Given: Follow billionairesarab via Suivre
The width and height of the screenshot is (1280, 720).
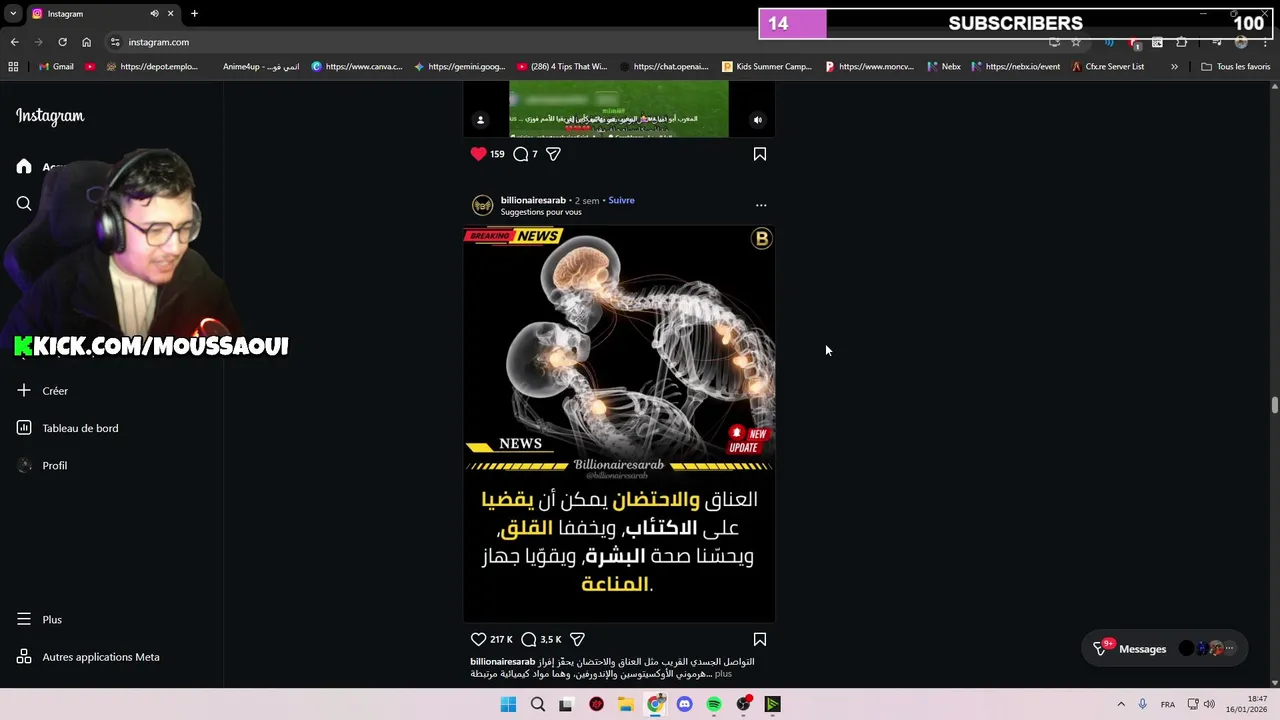Looking at the screenshot, I should click(621, 200).
